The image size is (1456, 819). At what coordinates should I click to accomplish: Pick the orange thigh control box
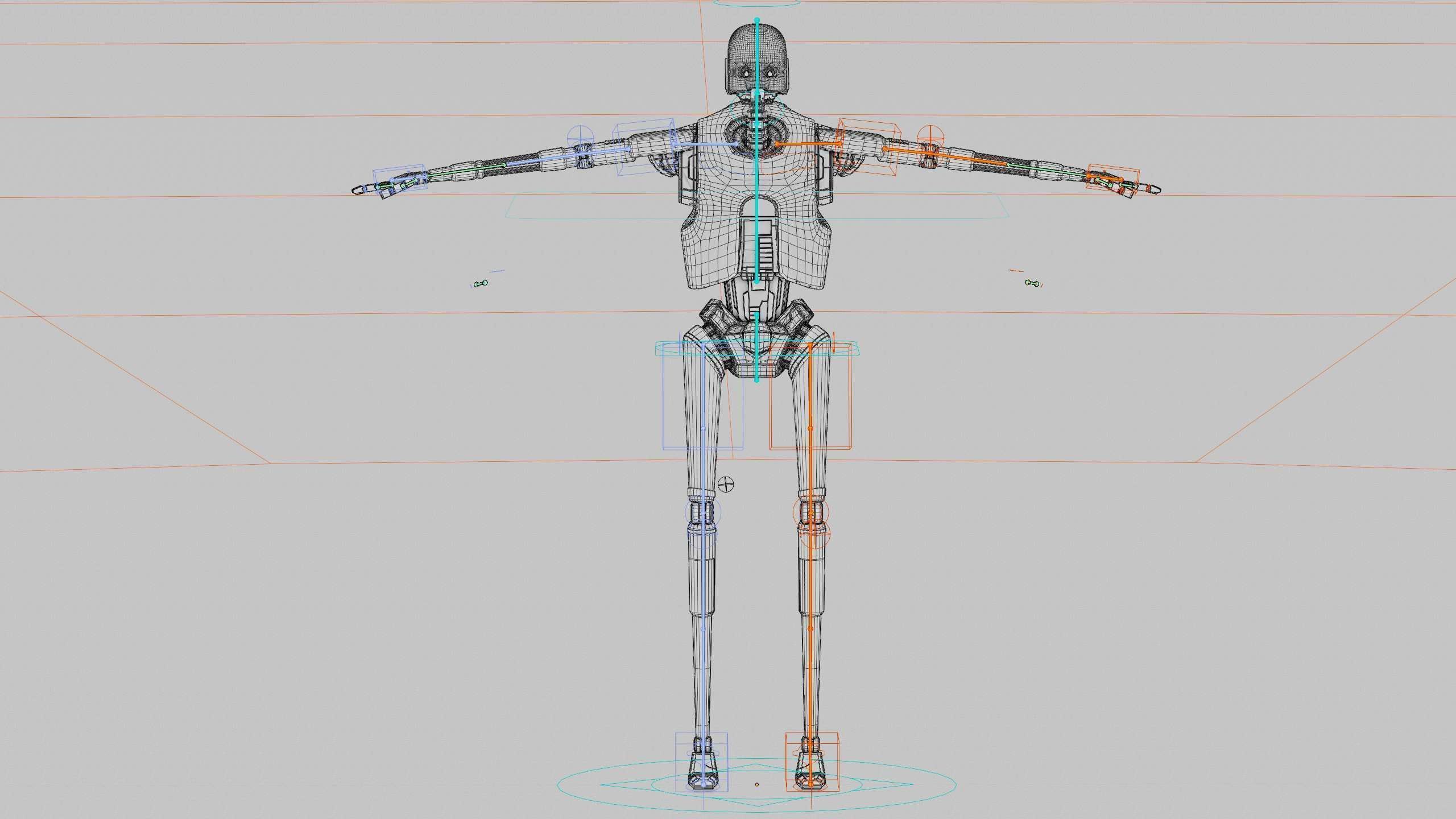coord(811,397)
